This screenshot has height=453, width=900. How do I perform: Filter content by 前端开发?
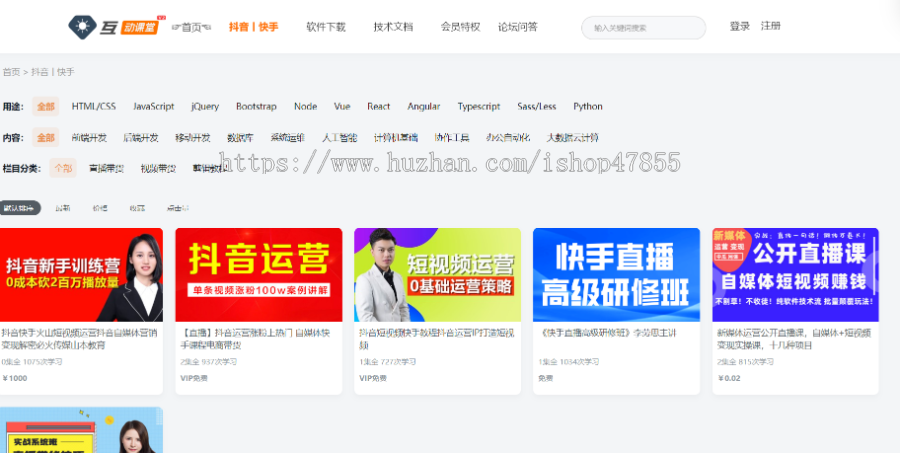89,137
